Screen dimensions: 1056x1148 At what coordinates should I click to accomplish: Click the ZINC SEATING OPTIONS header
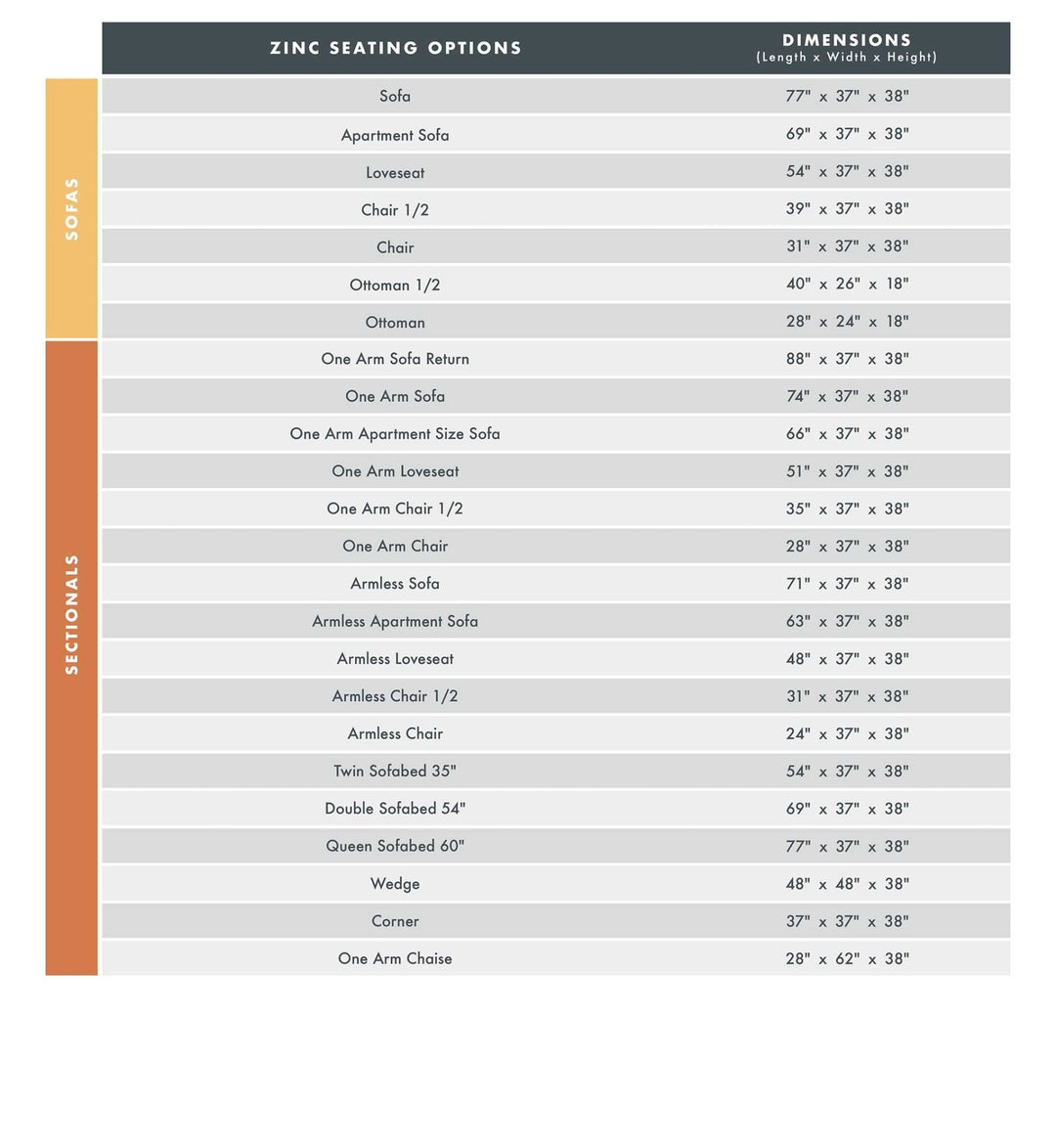396,48
